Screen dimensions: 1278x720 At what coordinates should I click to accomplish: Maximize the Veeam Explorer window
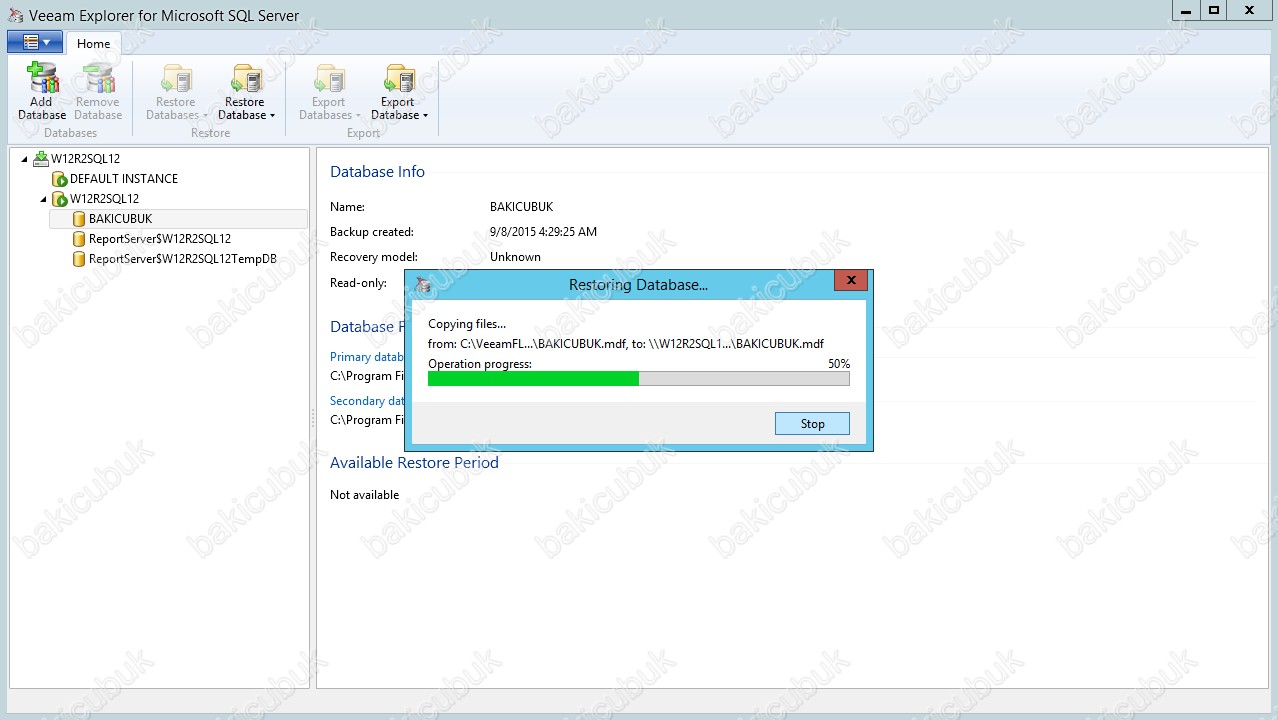[x=1213, y=10]
